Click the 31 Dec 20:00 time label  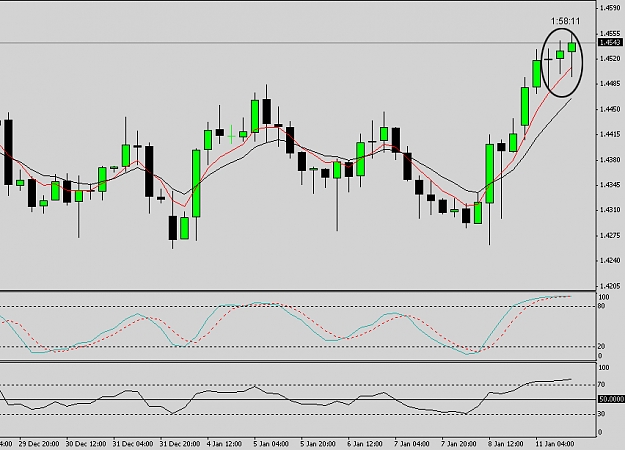coord(180,444)
